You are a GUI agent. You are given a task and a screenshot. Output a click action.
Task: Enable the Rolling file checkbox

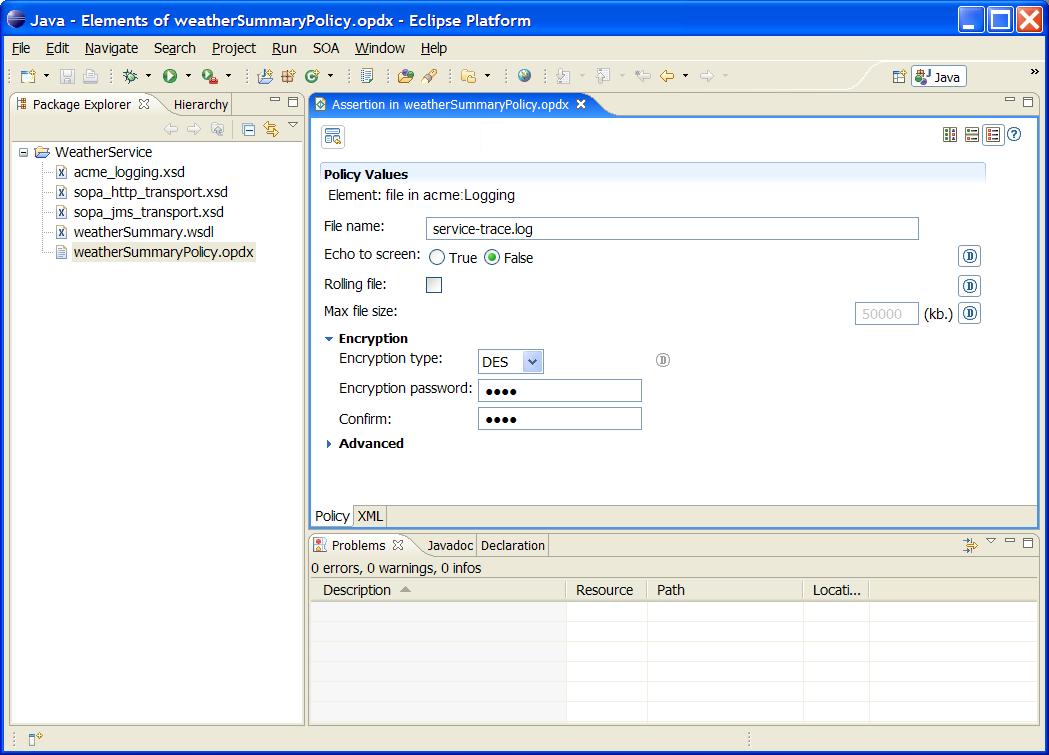434,286
